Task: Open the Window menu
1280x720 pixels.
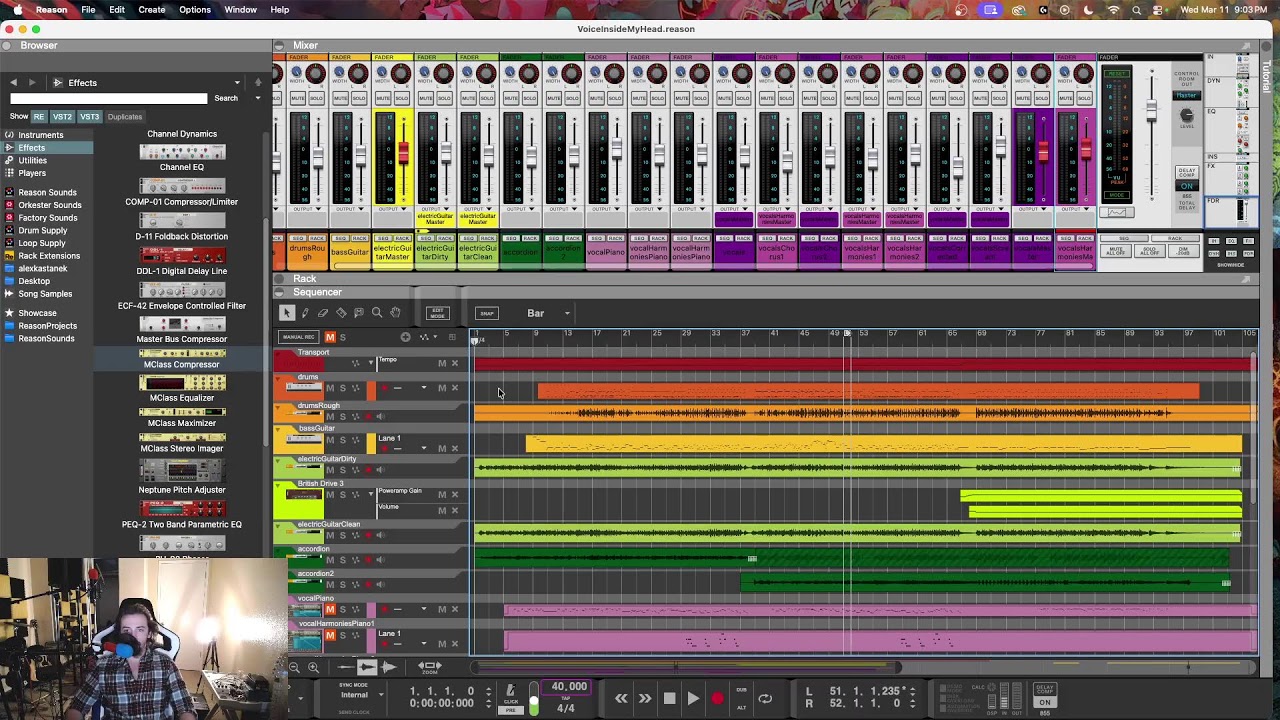Action: [241, 10]
